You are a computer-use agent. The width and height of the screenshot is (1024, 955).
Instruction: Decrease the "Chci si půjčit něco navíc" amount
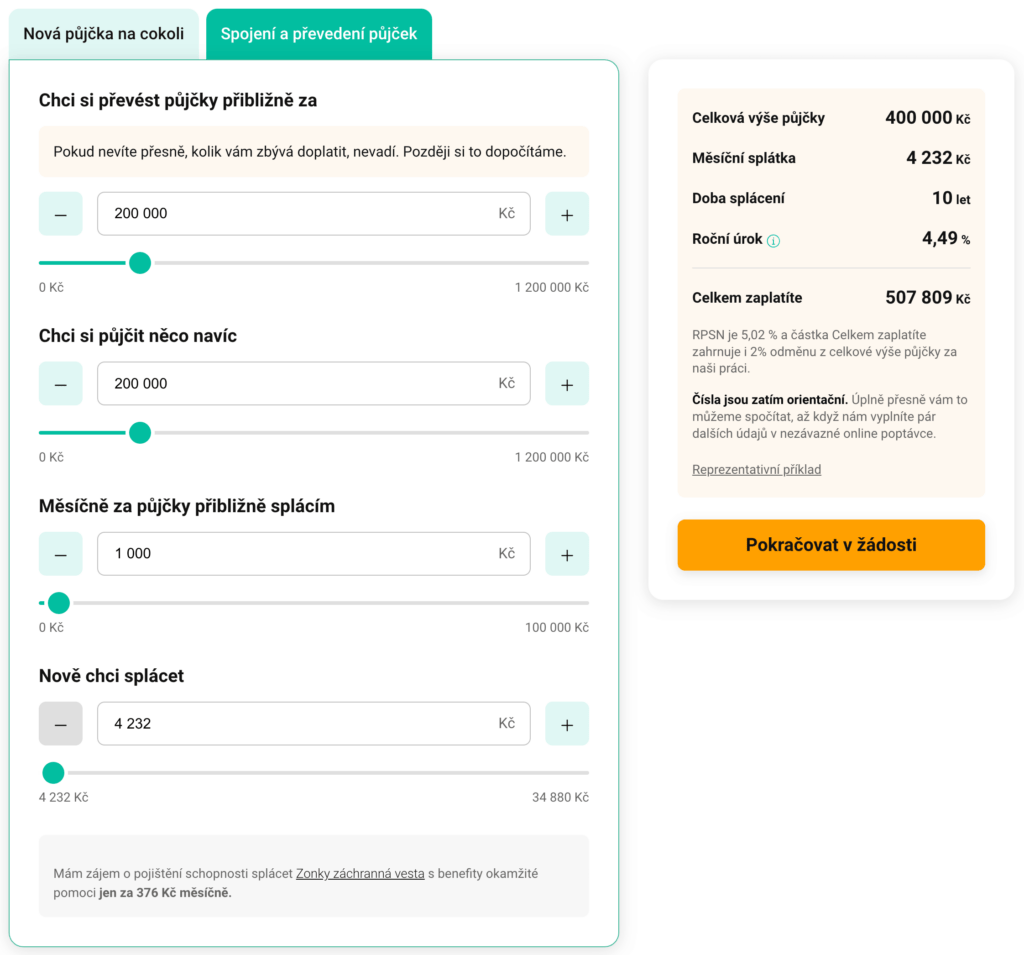pos(60,383)
